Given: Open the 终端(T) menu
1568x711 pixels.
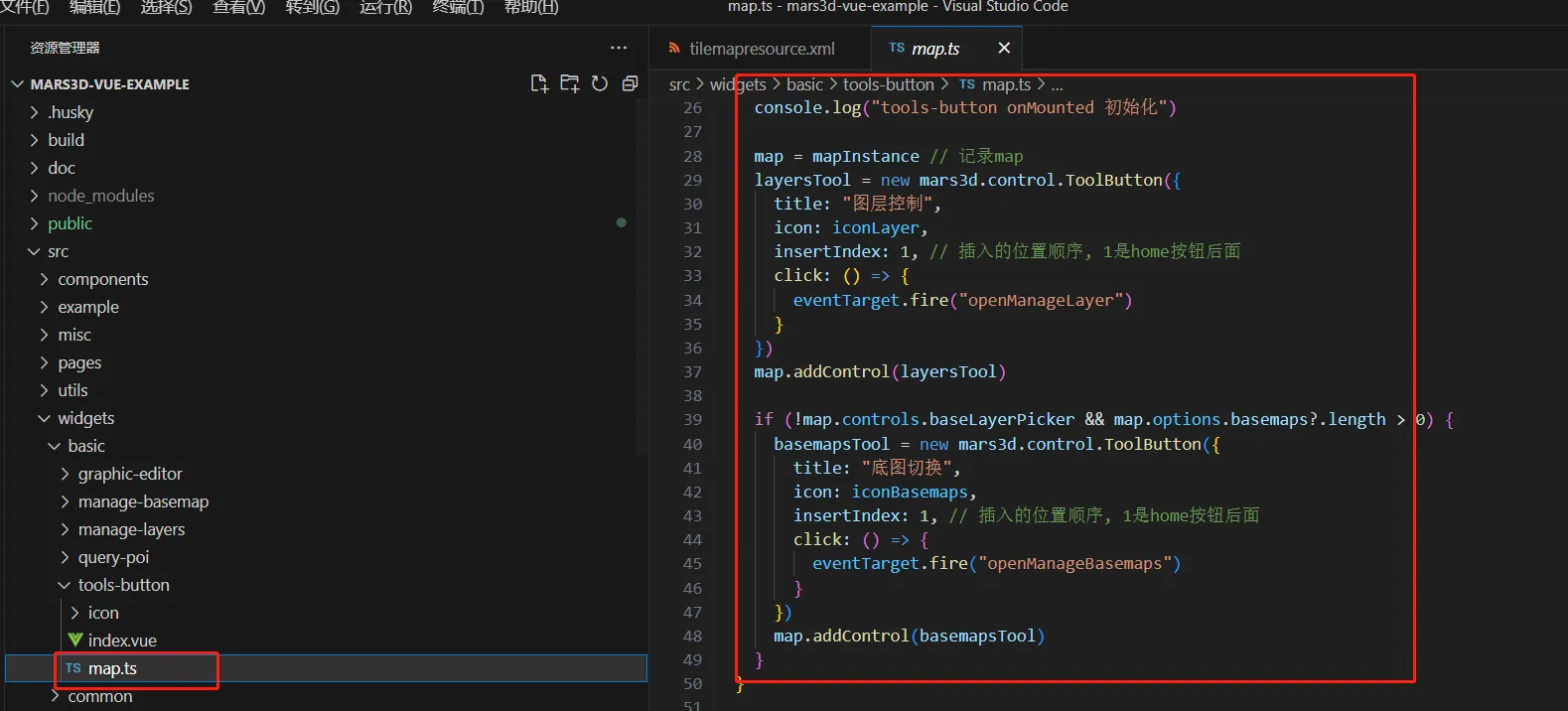Looking at the screenshot, I should [459, 7].
